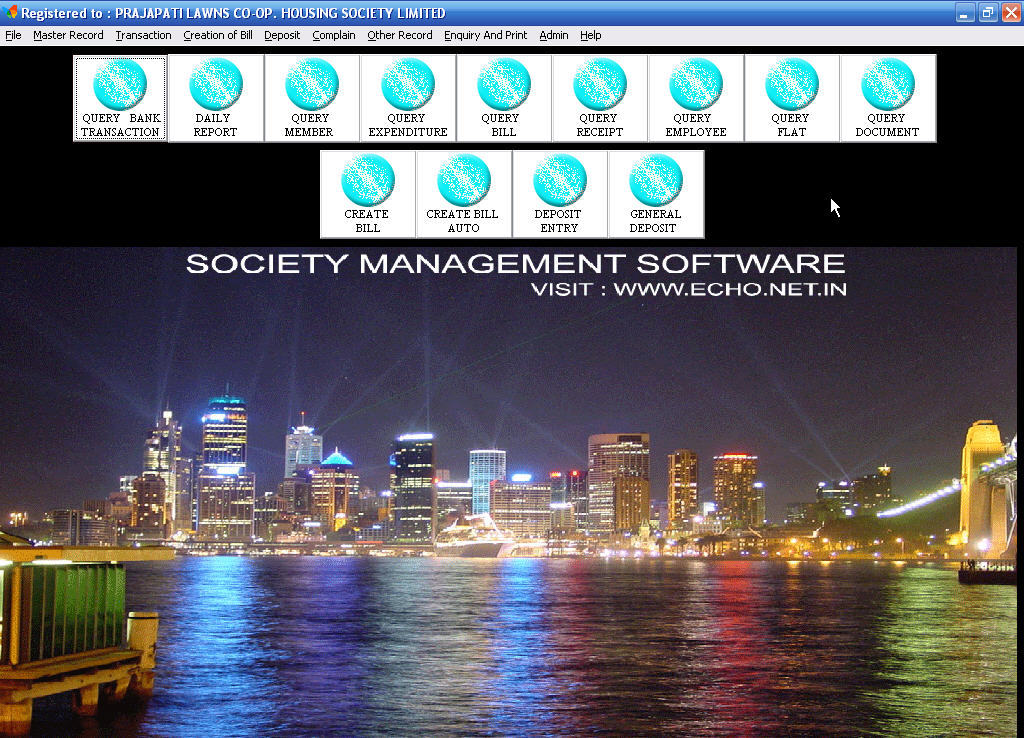Open the Master Record menu

[68, 35]
